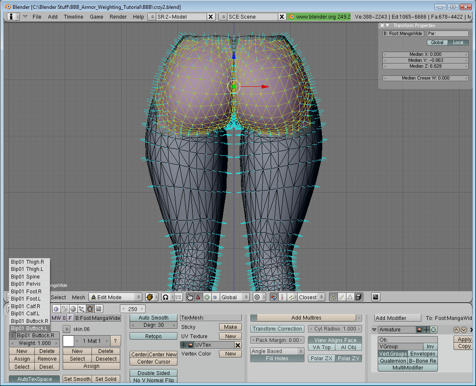Toggle Fill Holes option
The image size is (476, 386).
click(277, 358)
